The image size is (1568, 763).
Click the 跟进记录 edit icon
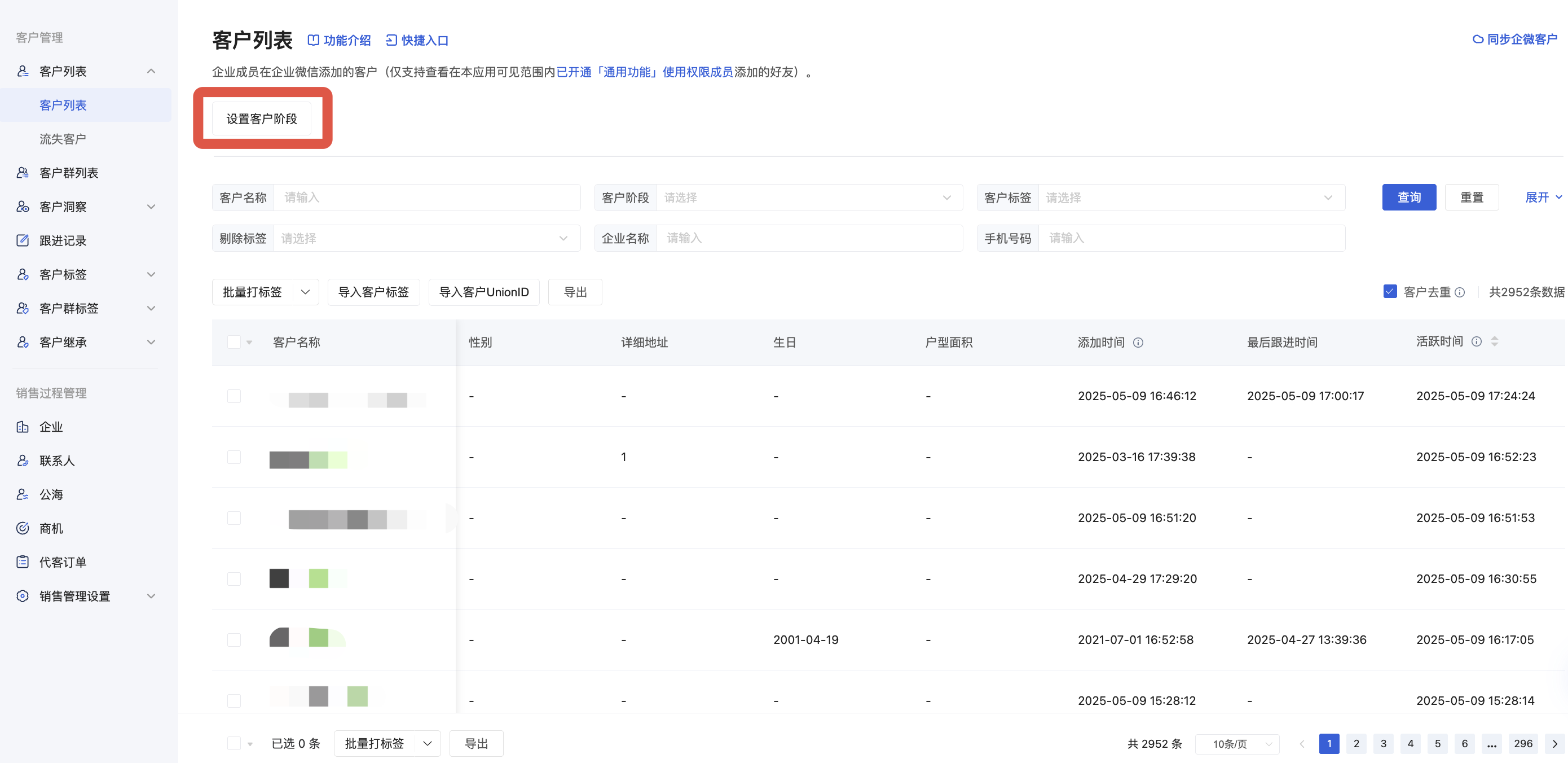click(x=23, y=240)
